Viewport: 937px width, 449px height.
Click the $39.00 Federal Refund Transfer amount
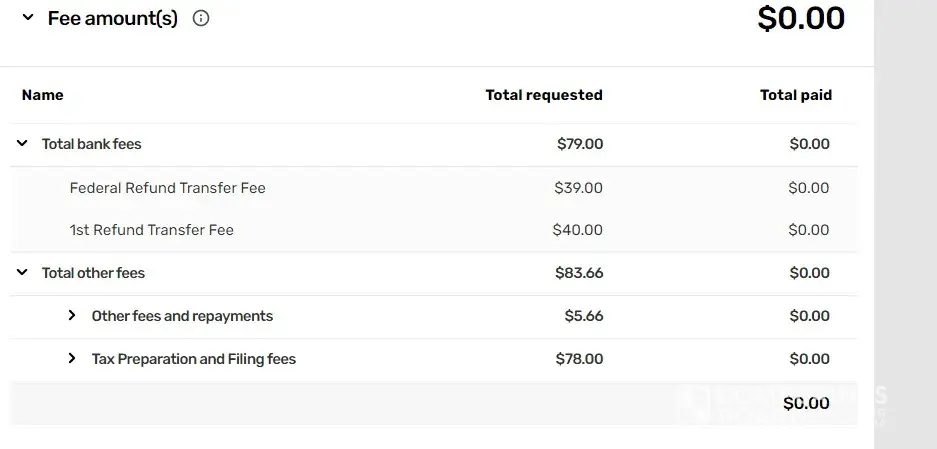(579, 188)
